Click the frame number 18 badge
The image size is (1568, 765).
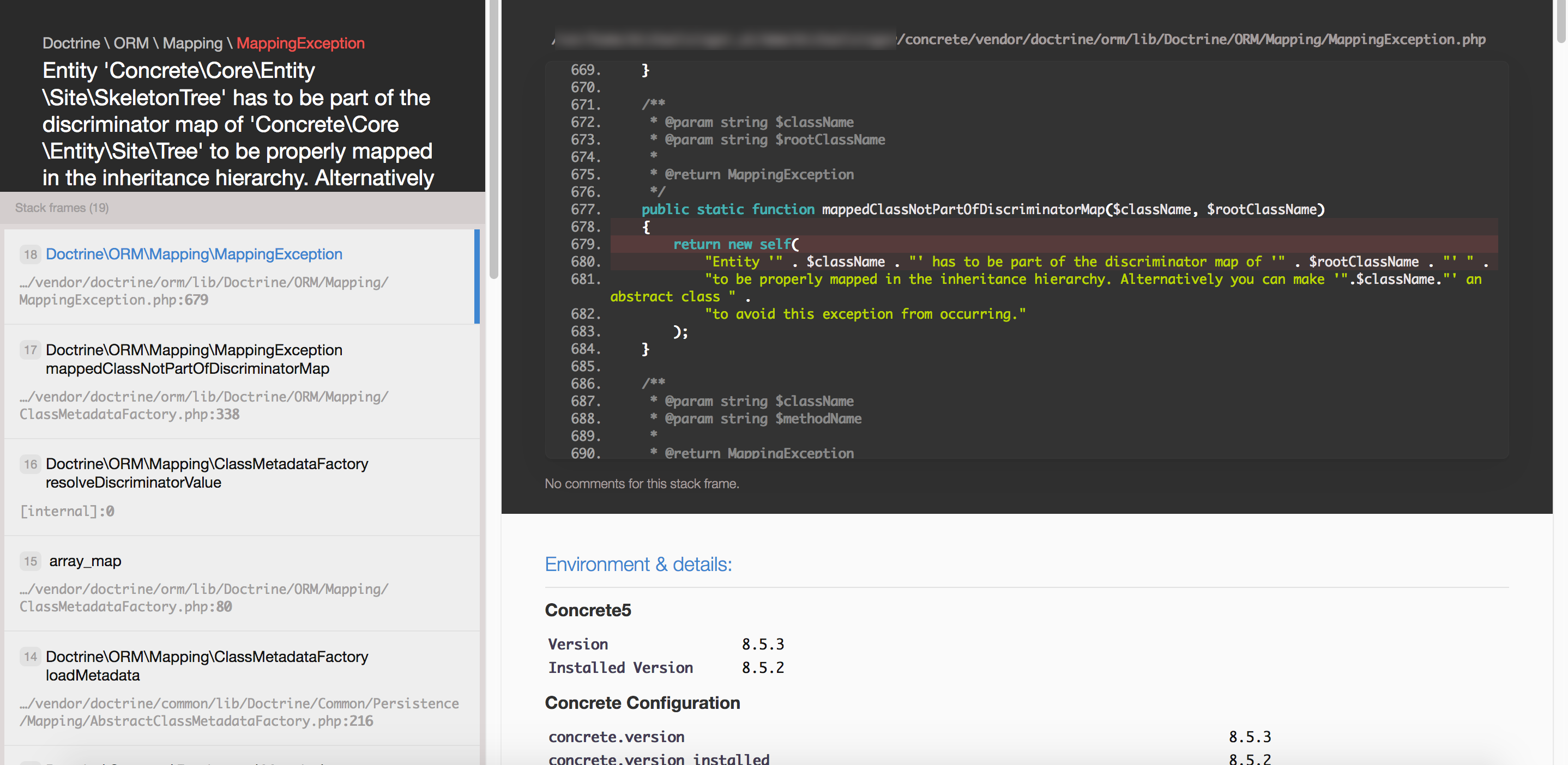pos(31,254)
